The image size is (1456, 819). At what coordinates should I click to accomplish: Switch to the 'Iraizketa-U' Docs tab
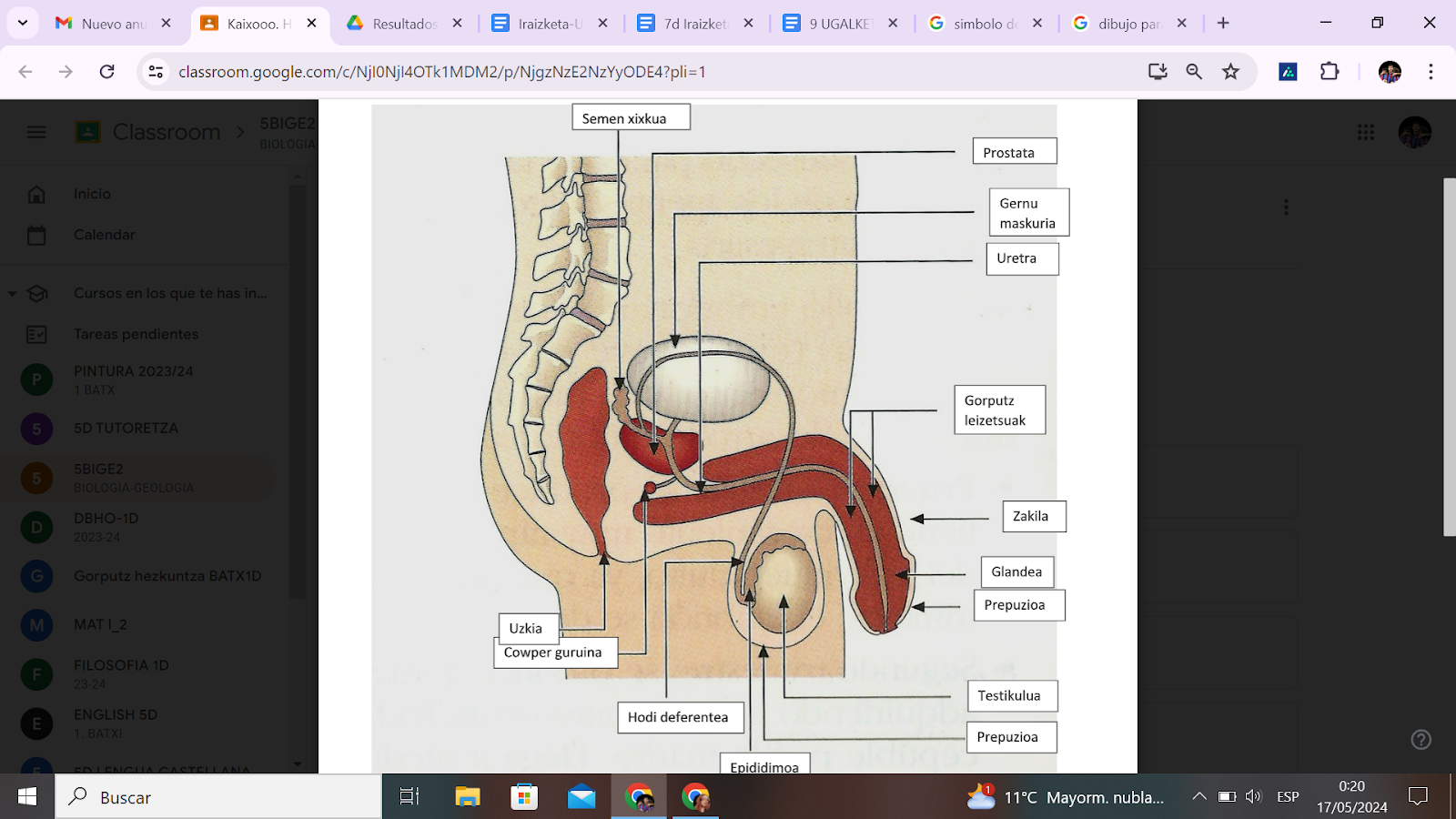tap(551, 24)
